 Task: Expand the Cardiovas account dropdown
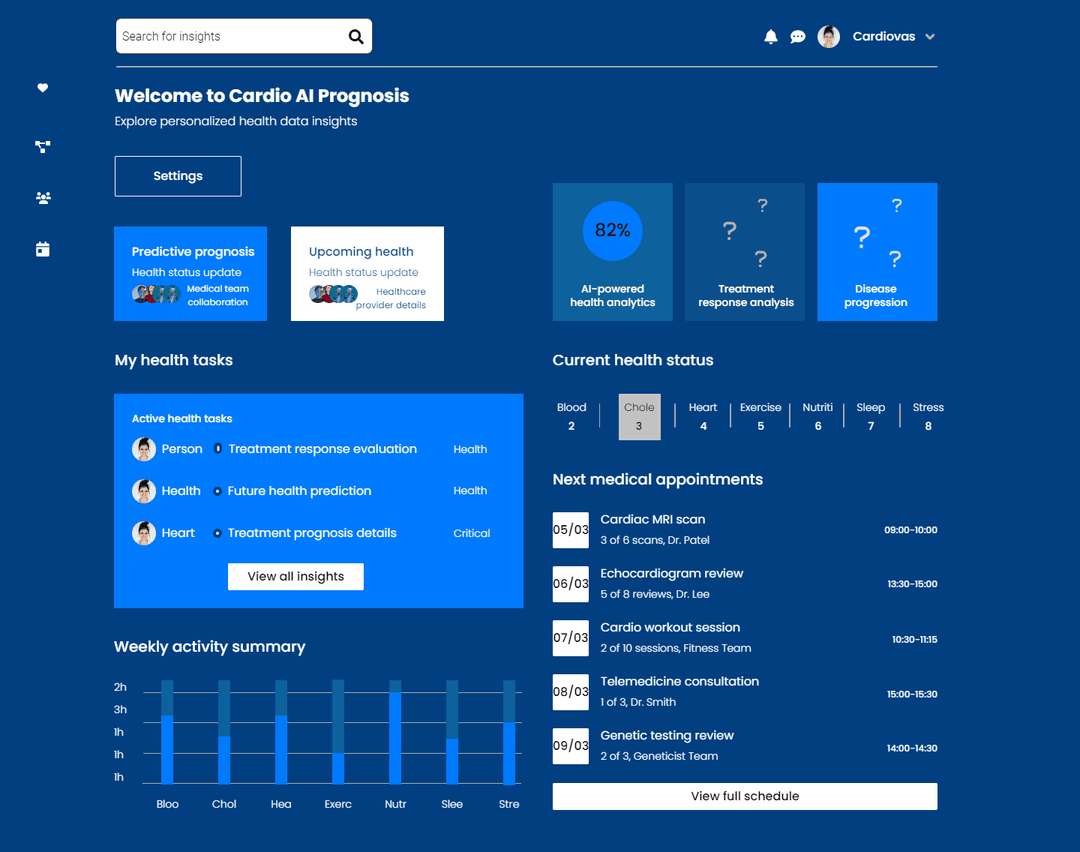click(x=930, y=37)
